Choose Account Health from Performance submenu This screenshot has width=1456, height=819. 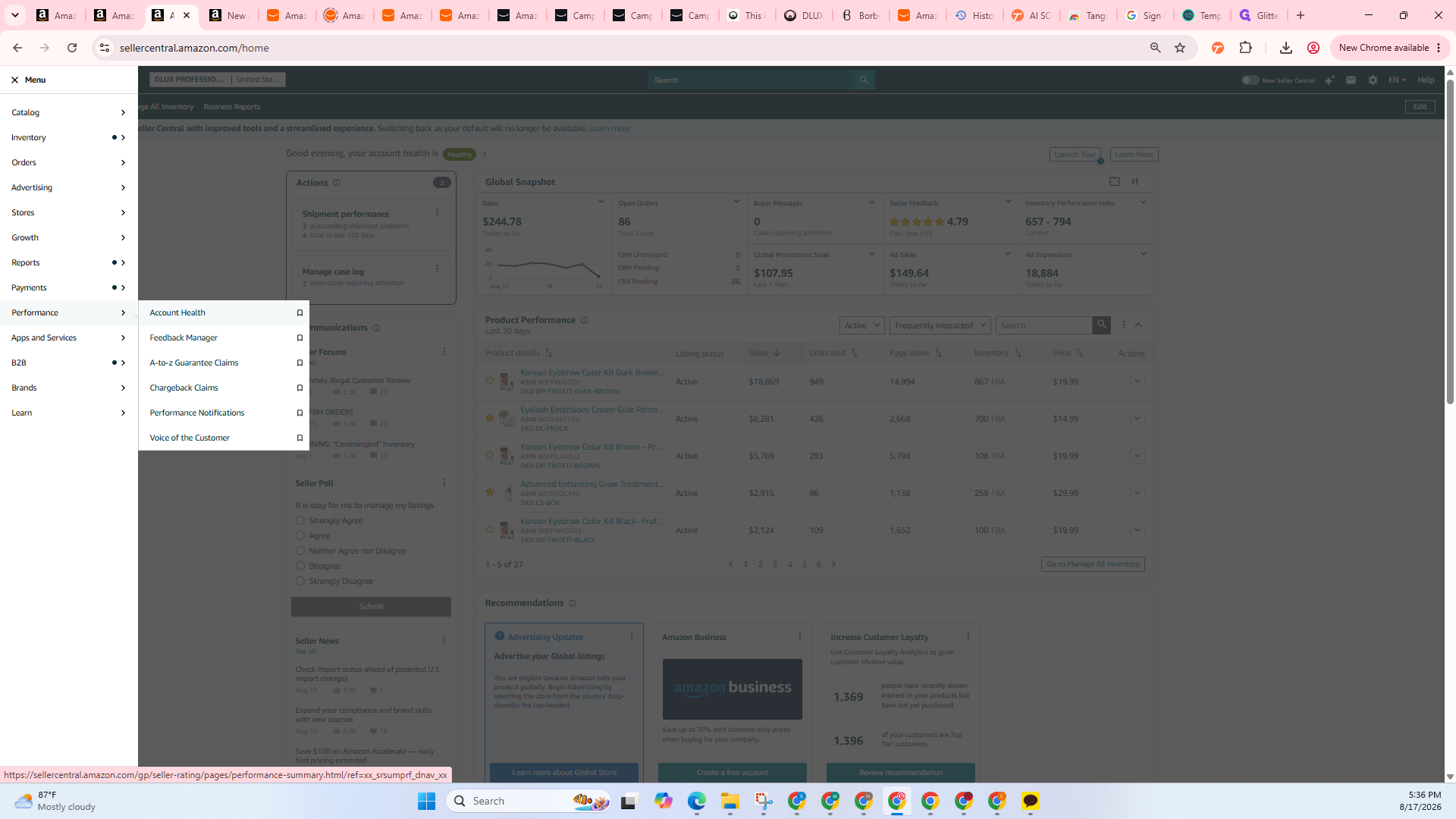[177, 312]
